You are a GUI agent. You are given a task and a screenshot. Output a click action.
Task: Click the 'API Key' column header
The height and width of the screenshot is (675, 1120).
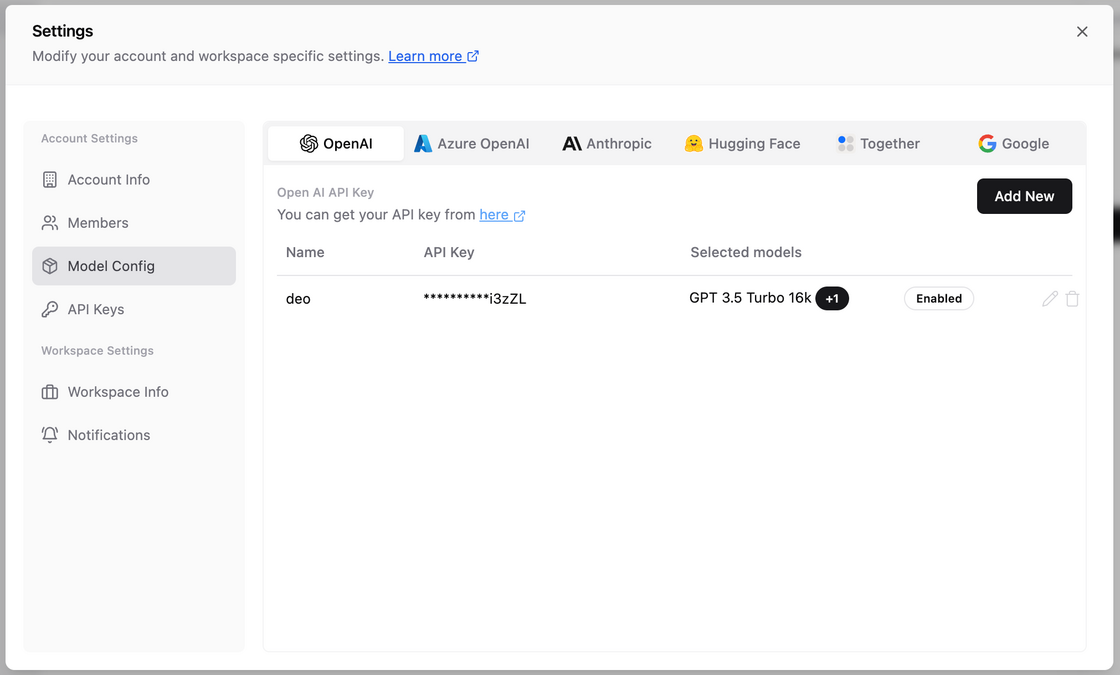(449, 252)
